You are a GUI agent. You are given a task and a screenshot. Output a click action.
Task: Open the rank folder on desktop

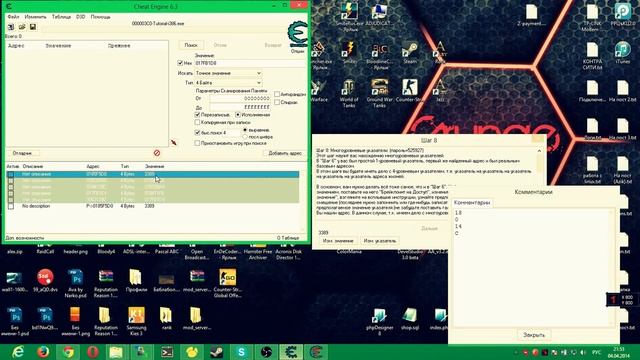click(x=166, y=318)
